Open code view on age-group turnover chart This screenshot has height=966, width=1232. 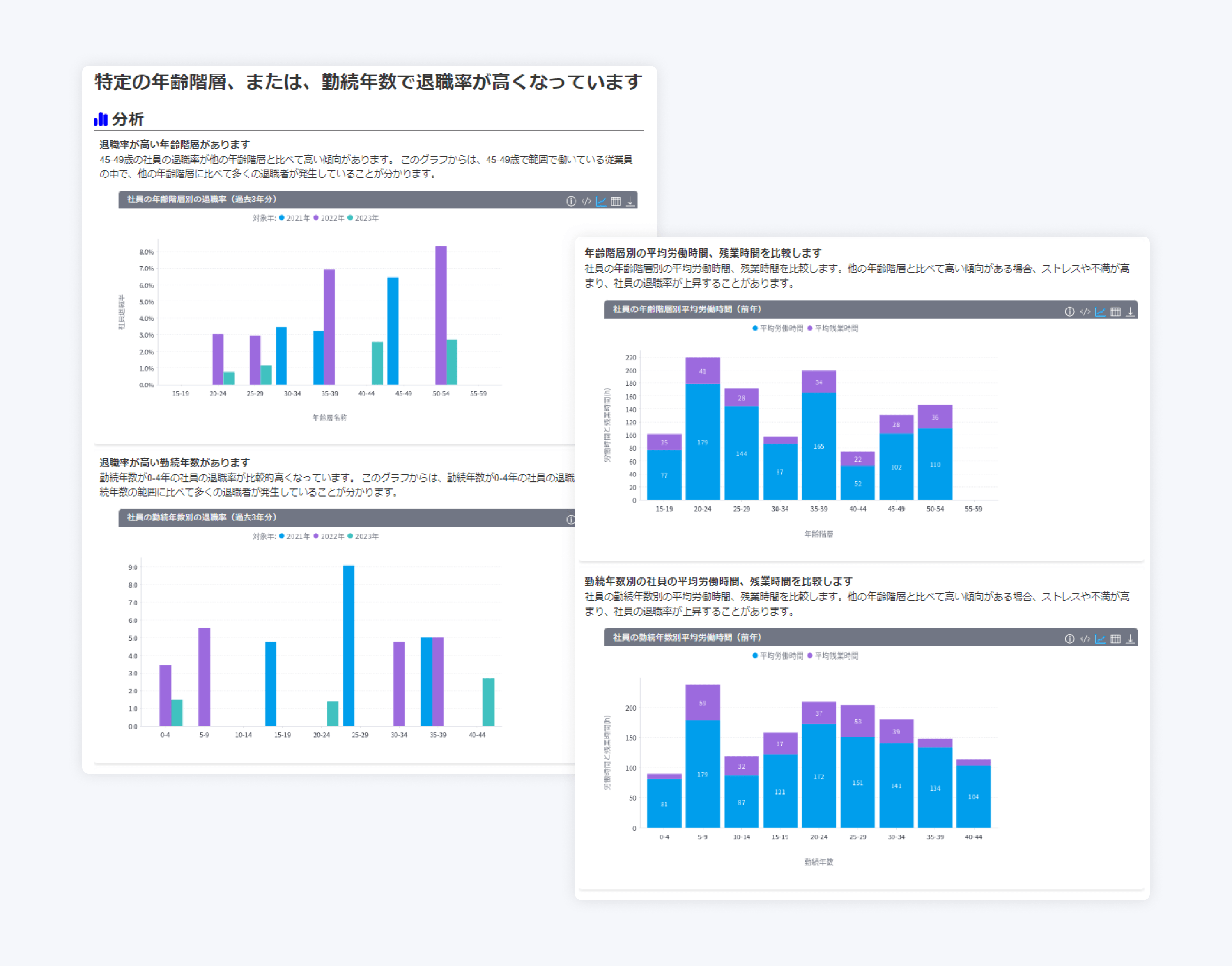(586, 201)
